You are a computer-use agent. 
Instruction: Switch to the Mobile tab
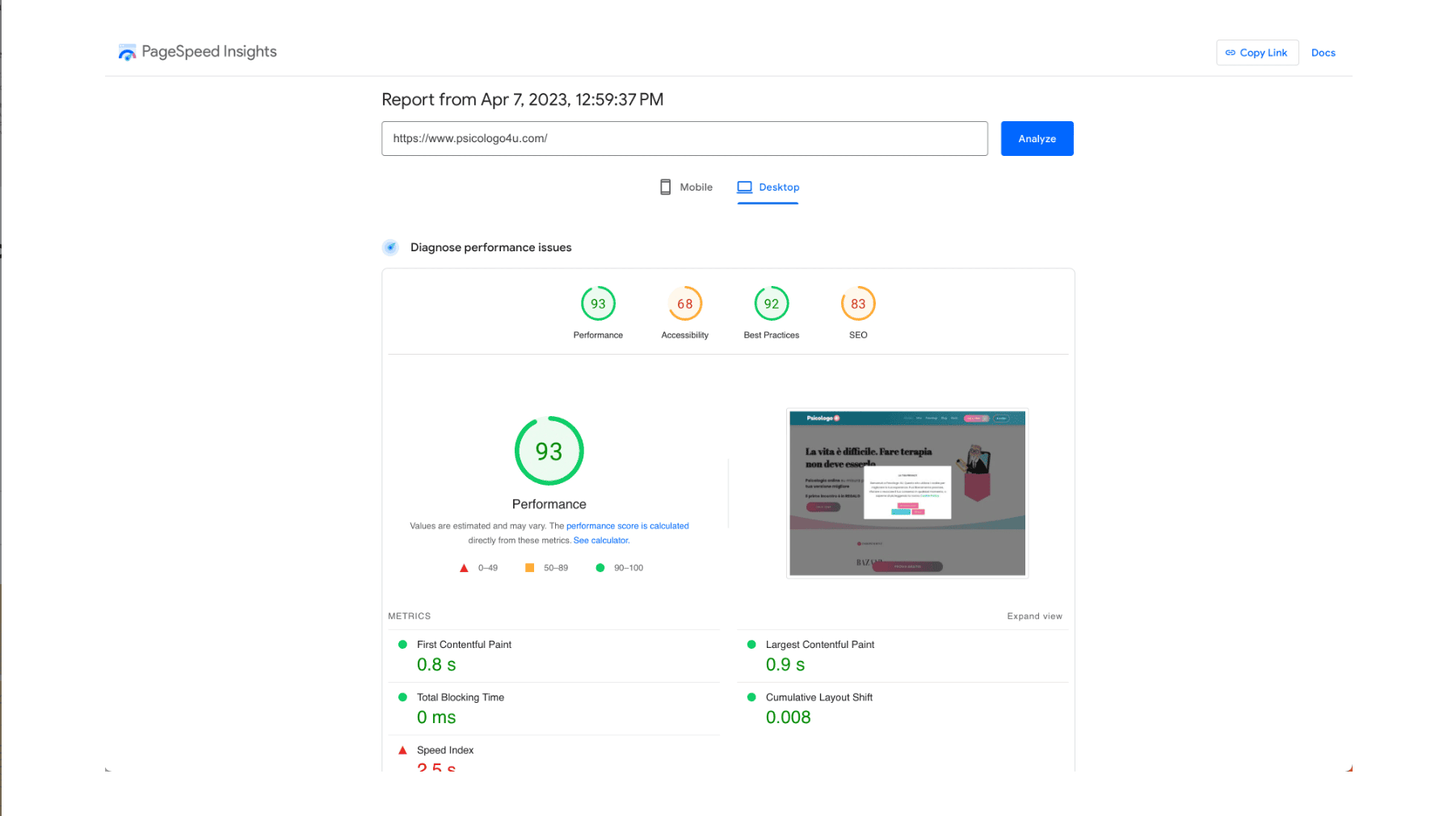pos(686,187)
